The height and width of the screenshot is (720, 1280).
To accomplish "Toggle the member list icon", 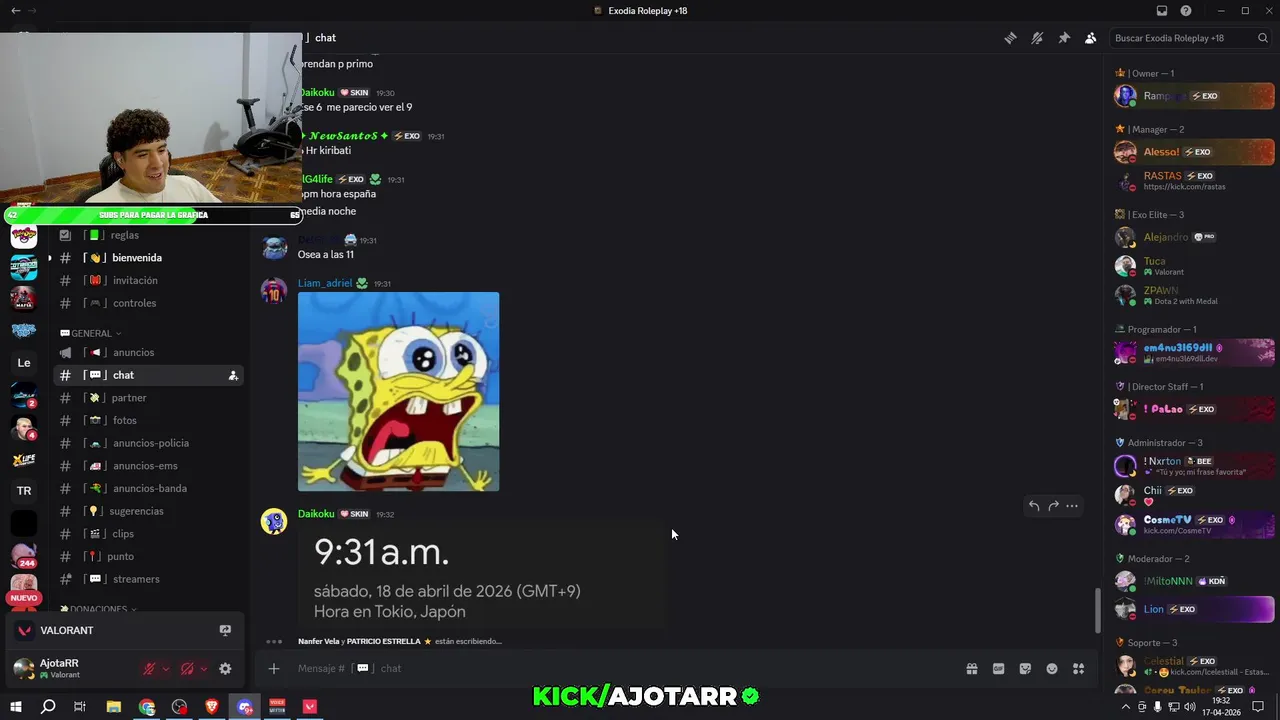I will point(1090,38).
